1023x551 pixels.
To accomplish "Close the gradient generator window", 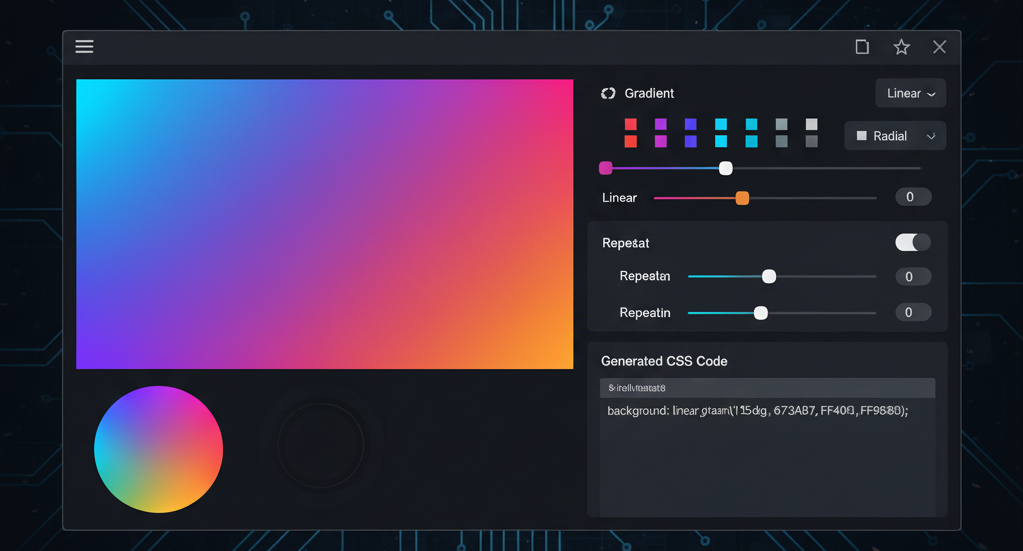I will pos(939,47).
